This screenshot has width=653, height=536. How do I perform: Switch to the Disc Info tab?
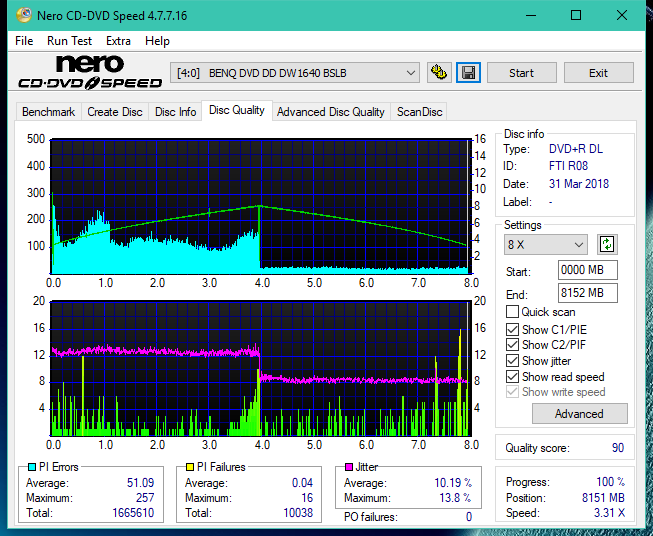175,112
